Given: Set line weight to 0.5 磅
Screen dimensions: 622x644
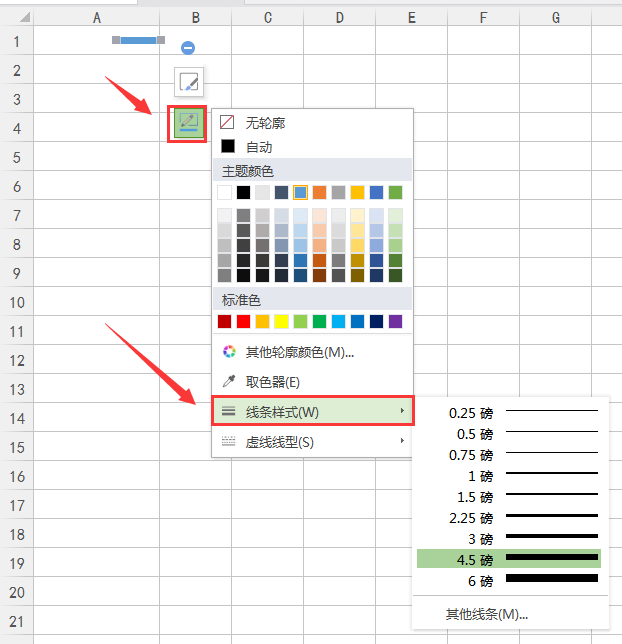Looking at the screenshot, I should [x=509, y=433].
